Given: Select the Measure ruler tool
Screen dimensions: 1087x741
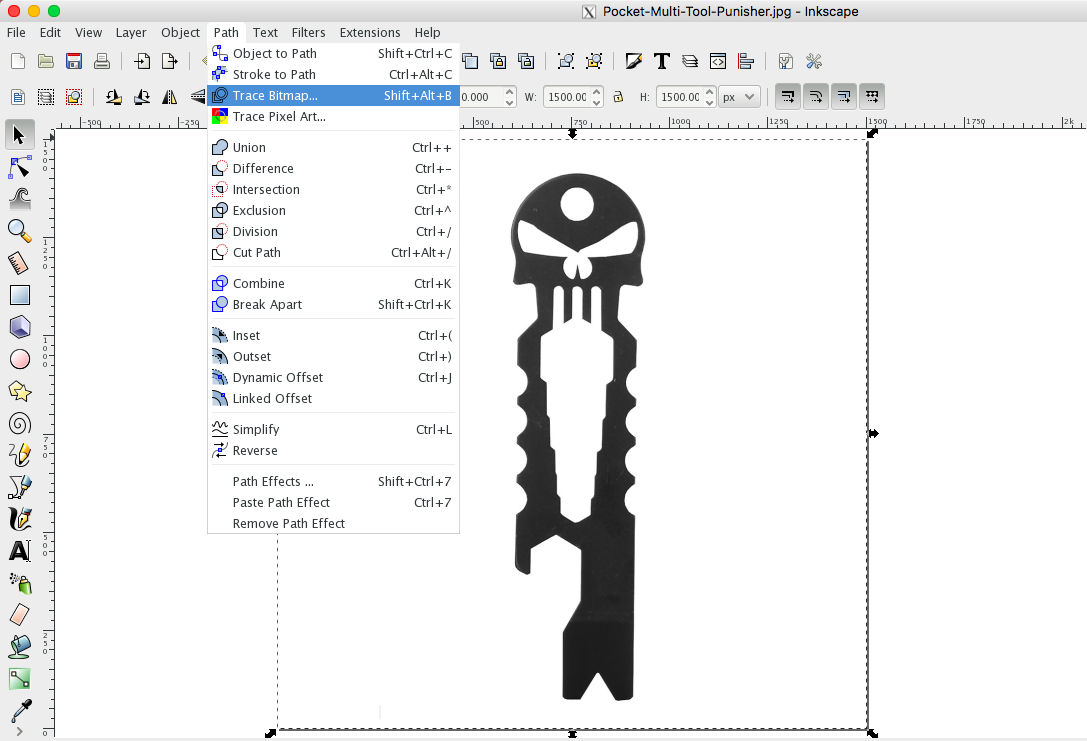Looking at the screenshot, I should pyautogui.click(x=19, y=263).
